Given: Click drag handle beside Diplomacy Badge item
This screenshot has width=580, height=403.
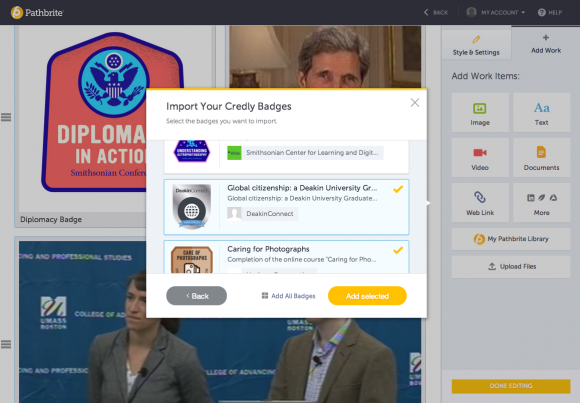Looking at the screenshot, I should coord(6,117).
